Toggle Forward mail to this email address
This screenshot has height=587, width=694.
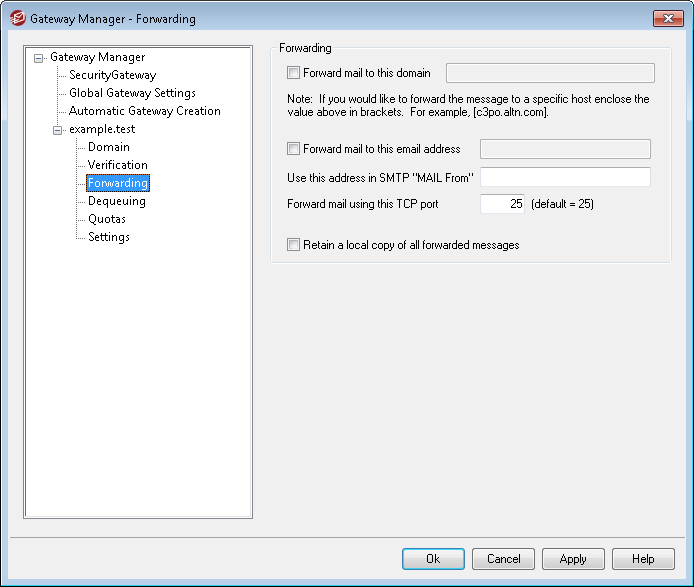pyautogui.click(x=293, y=149)
